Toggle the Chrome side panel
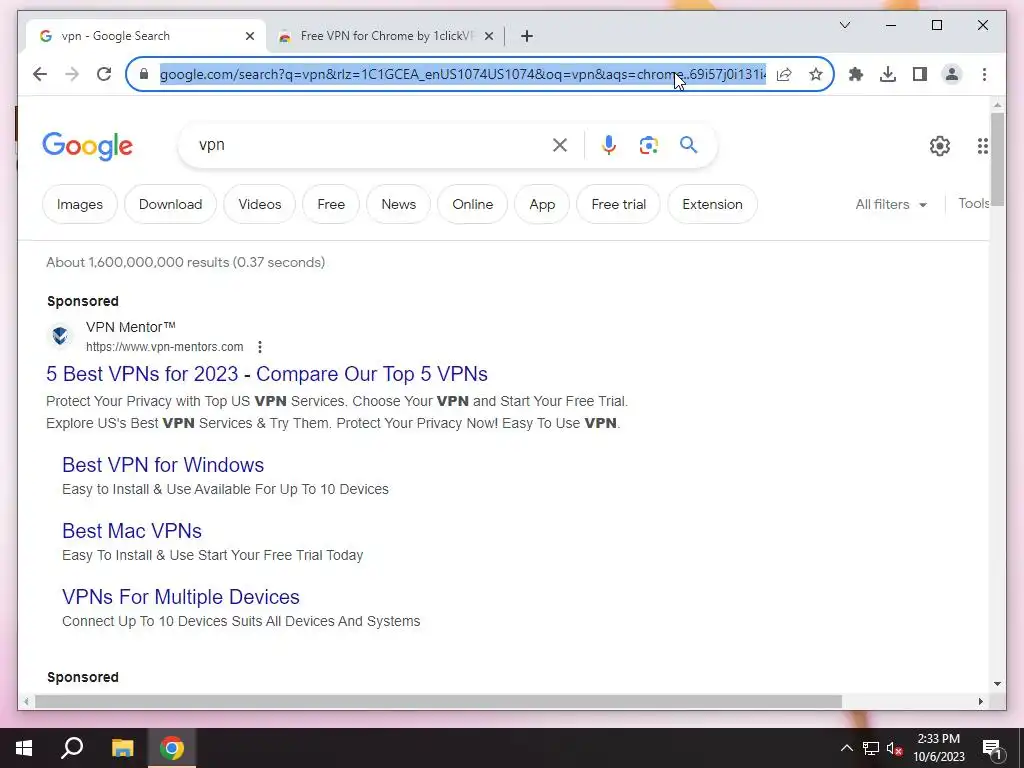The height and width of the screenshot is (768, 1024). pos(920,74)
